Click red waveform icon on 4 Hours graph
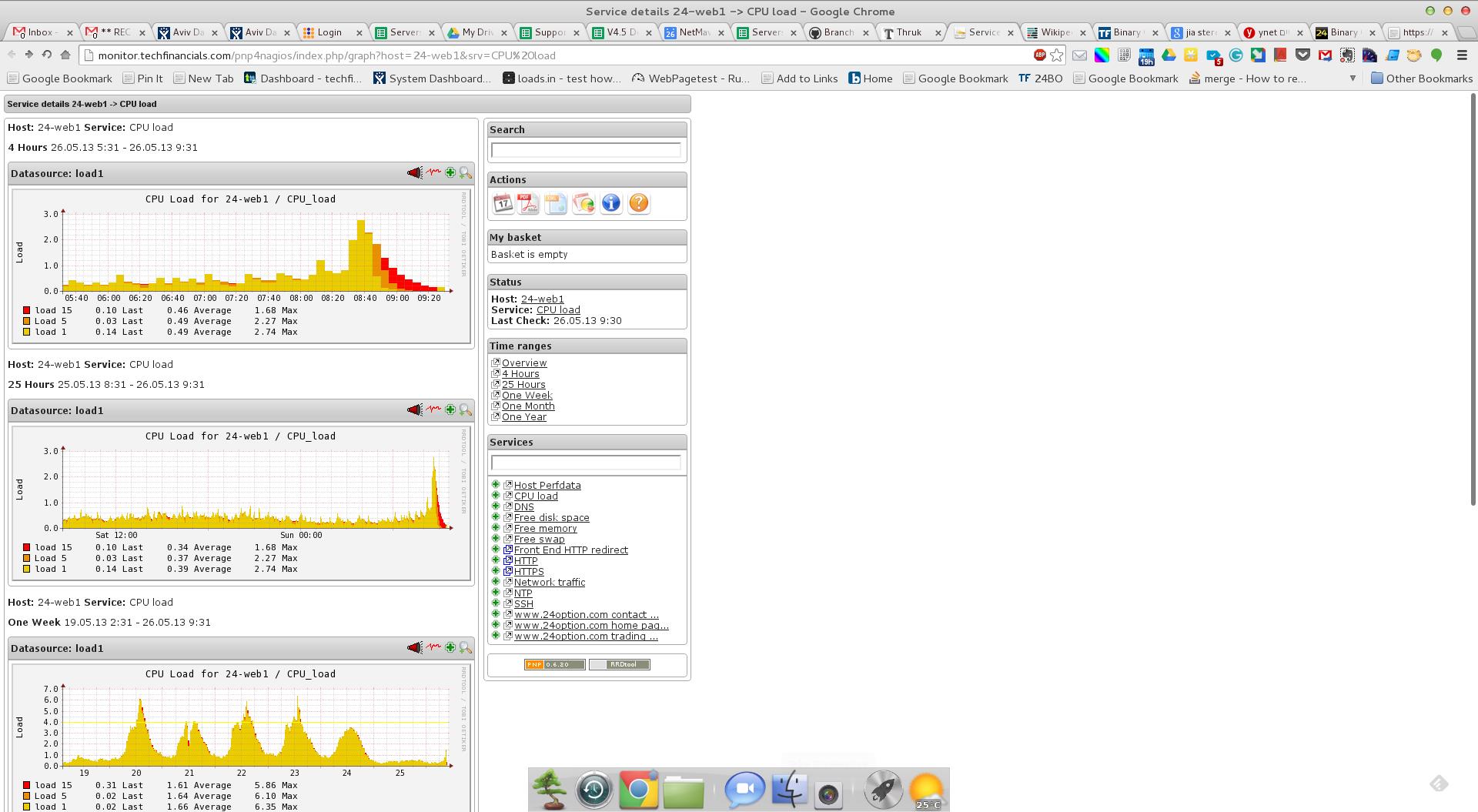The width and height of the screenshot is (1478, 812). click(434, 173)
